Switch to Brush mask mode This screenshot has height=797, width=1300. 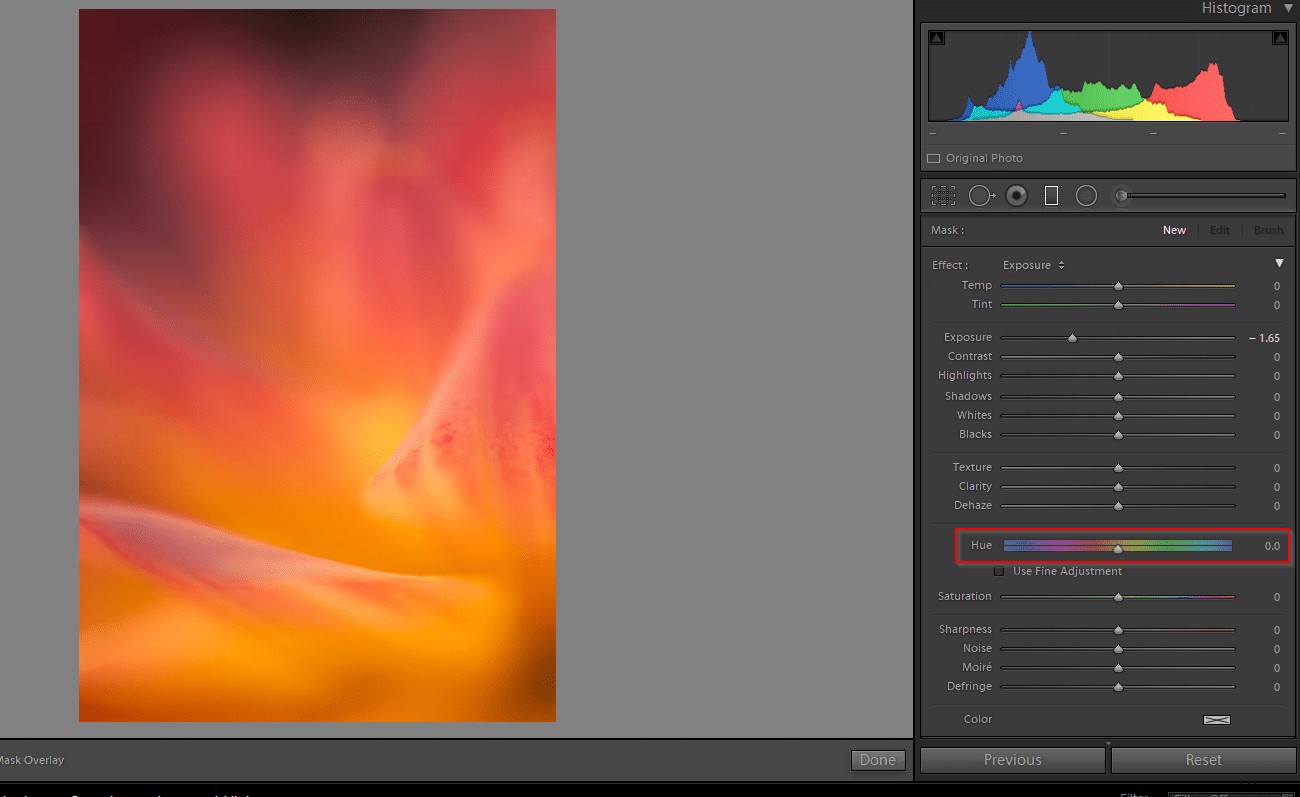coord(1267,229)
